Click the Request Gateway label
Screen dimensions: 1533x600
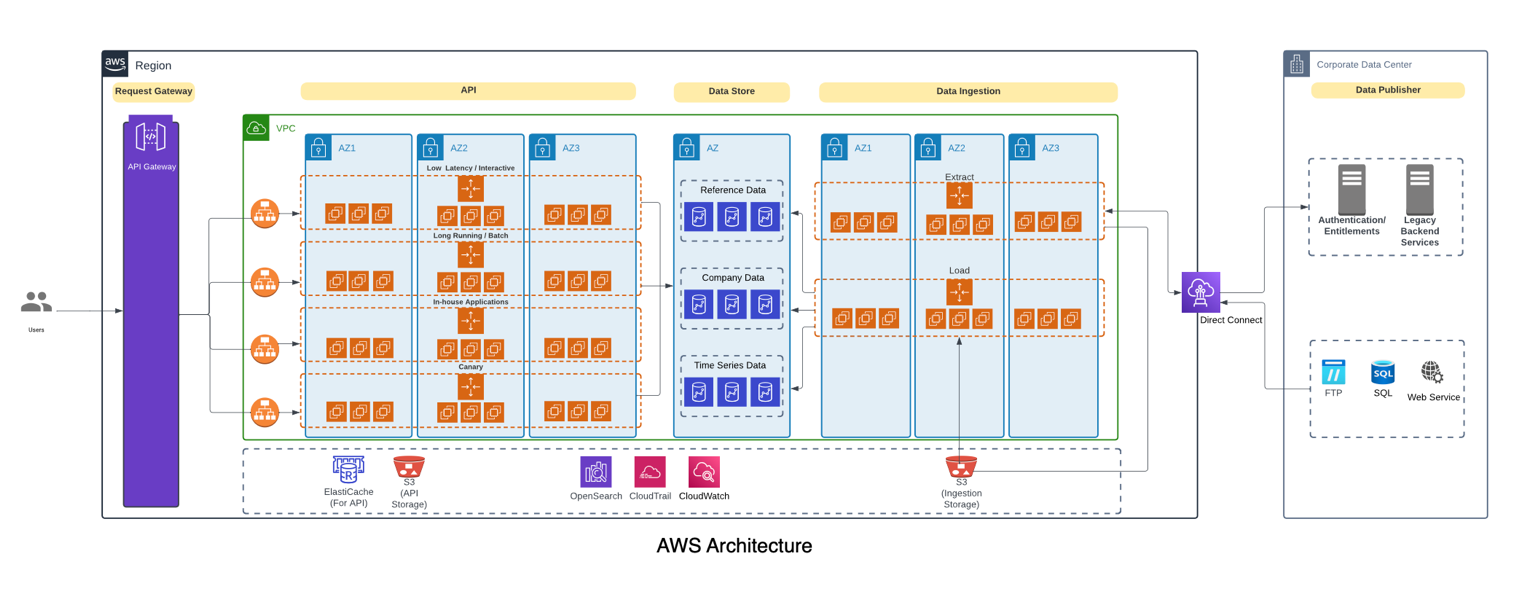[x=153, y=91]
